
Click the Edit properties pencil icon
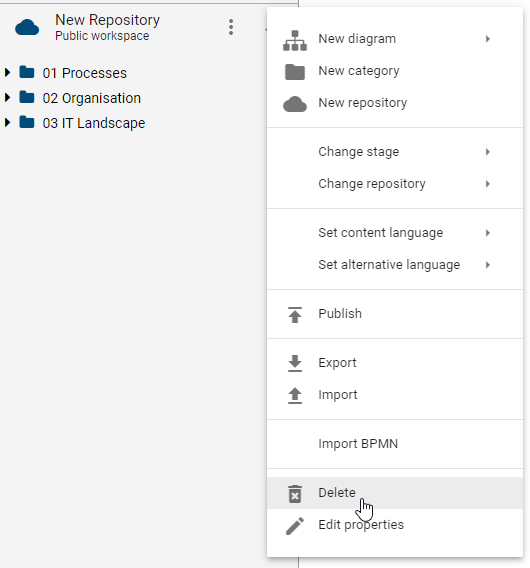pos(295,526)
